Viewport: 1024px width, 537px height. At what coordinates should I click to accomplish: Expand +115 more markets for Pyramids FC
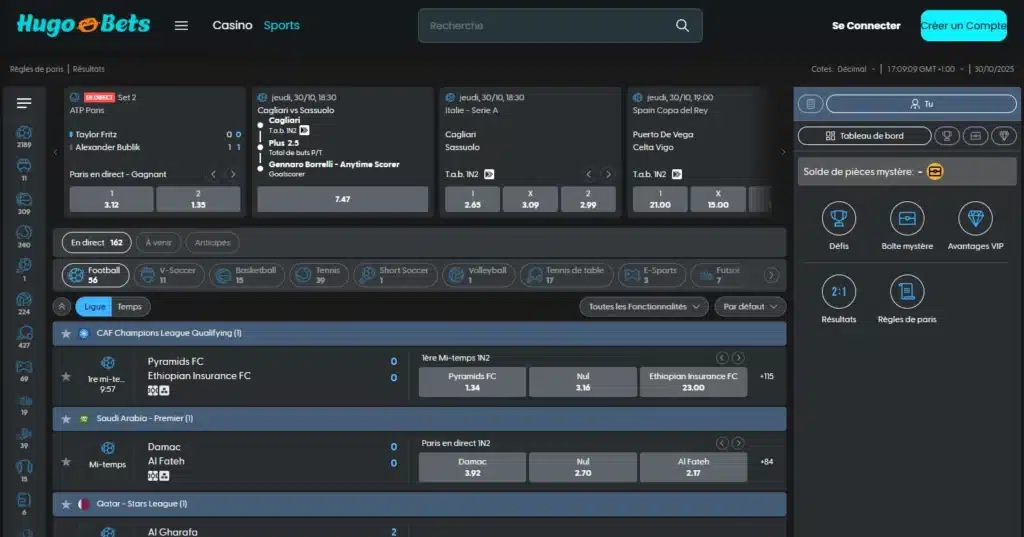coord(767,376)
